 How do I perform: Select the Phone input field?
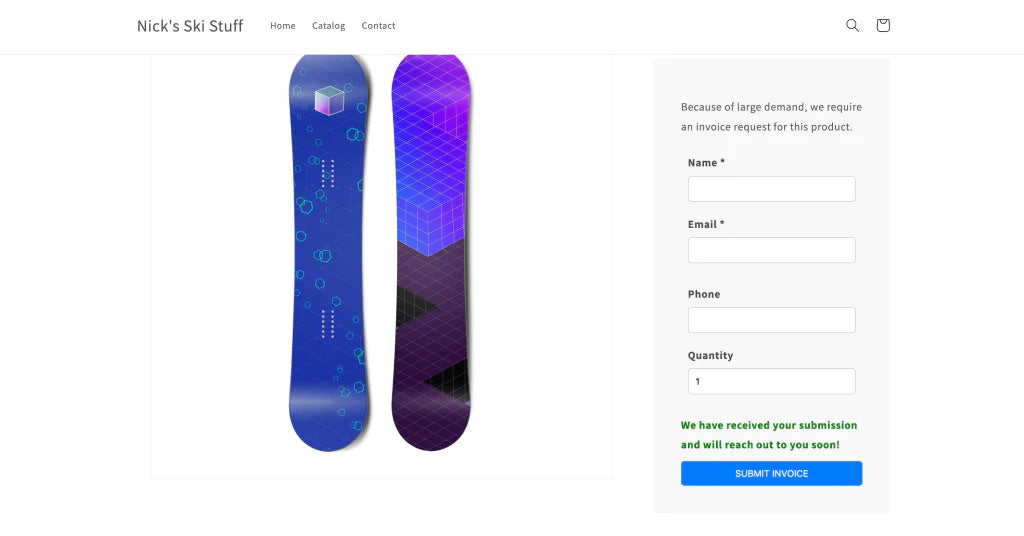coord(771,320)
